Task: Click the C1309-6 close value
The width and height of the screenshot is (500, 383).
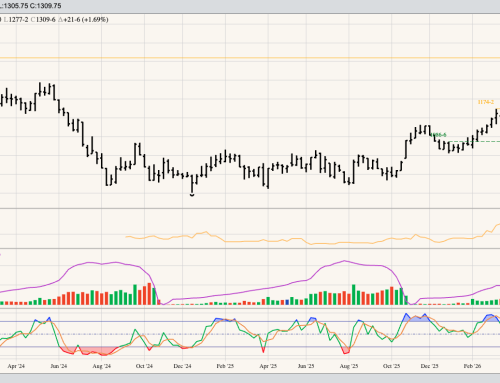Action: click(x=43, y=20)
